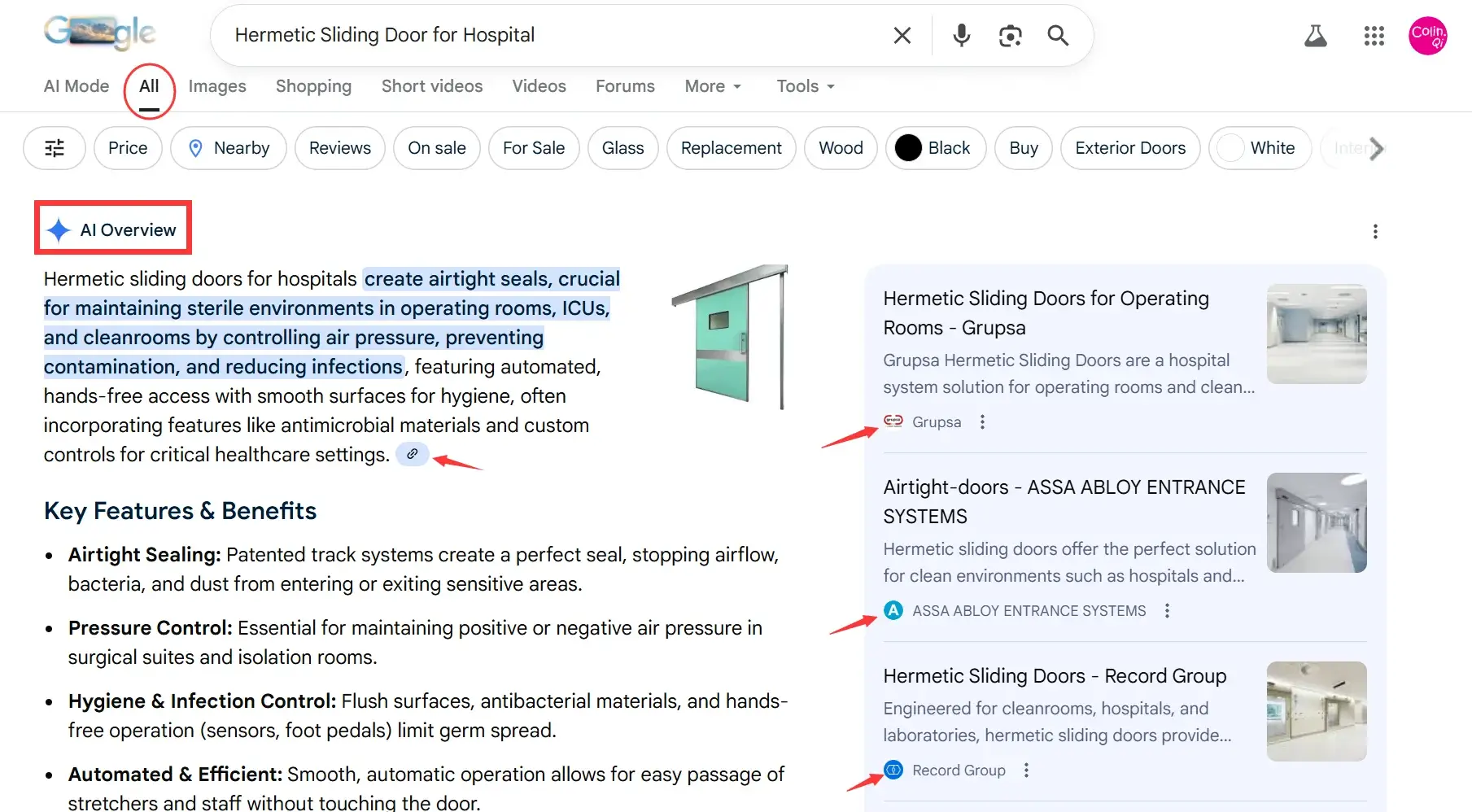The height and width of the screenshot is (812, 1472).
Task: Open the filter settings chip icon
Action: point(55,148)
